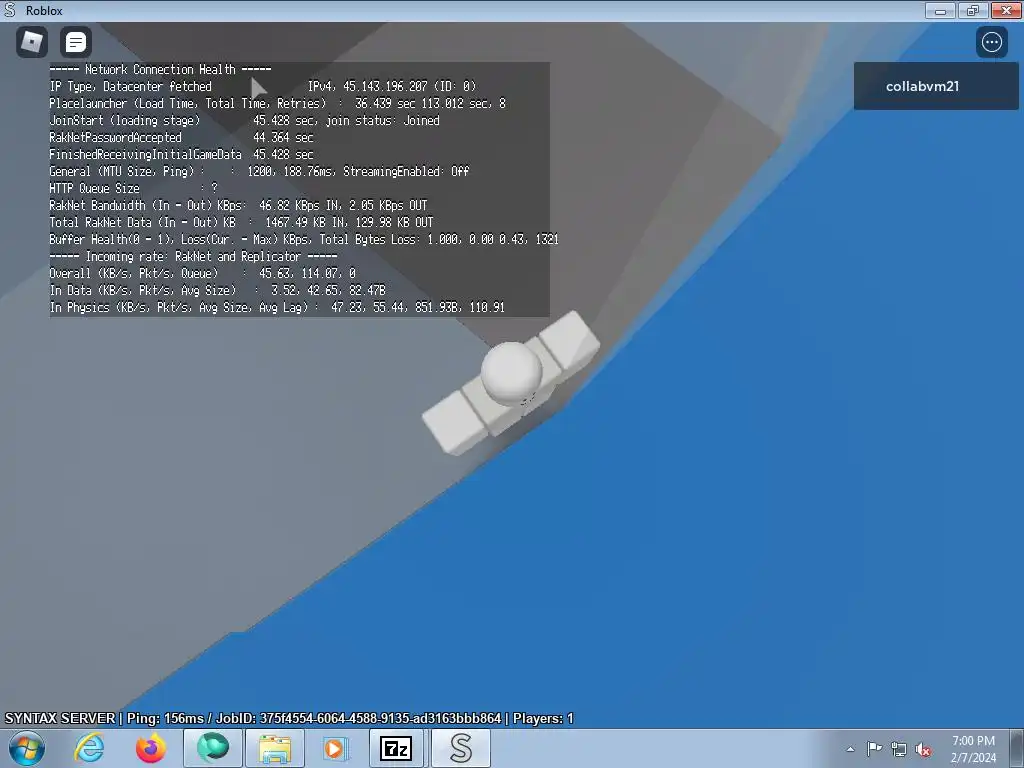Open the Action Center flag icon
1024x768 pixels.
point(874,749)
